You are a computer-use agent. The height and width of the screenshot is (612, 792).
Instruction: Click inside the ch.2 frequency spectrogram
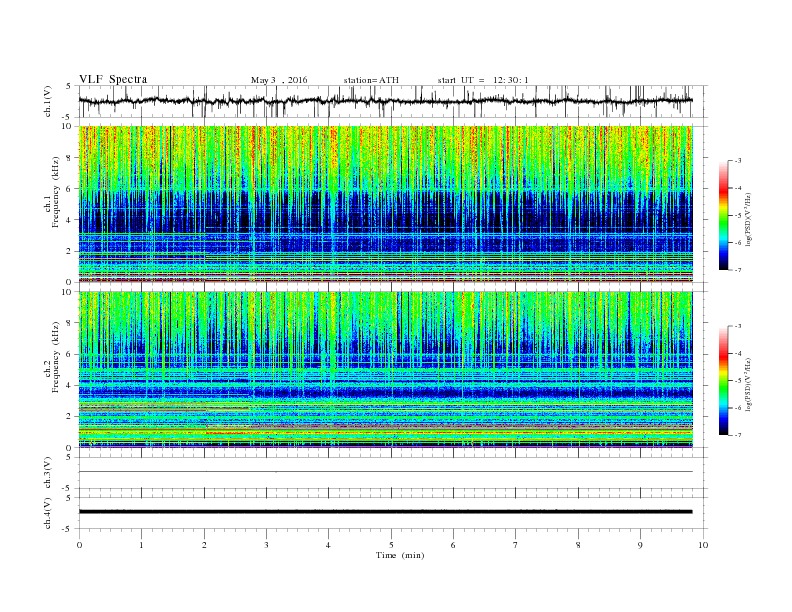[x=385, y=369]
